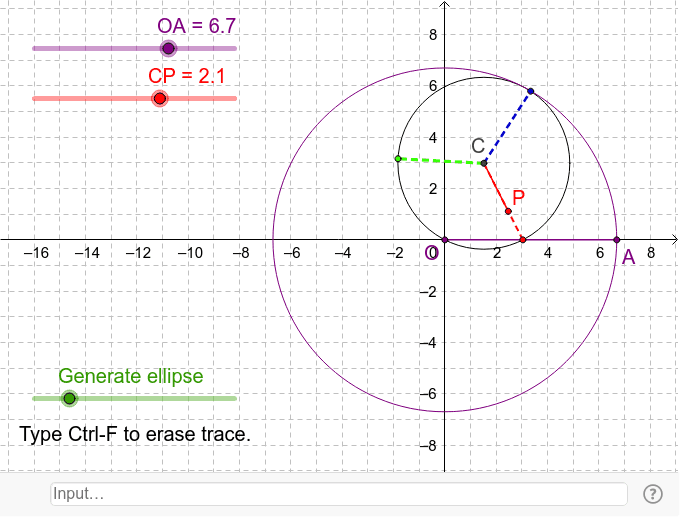Select the blue tangent point on the circles
Image resolution: width=680 pixels, height=517 pixels.
tap(530, 91)
